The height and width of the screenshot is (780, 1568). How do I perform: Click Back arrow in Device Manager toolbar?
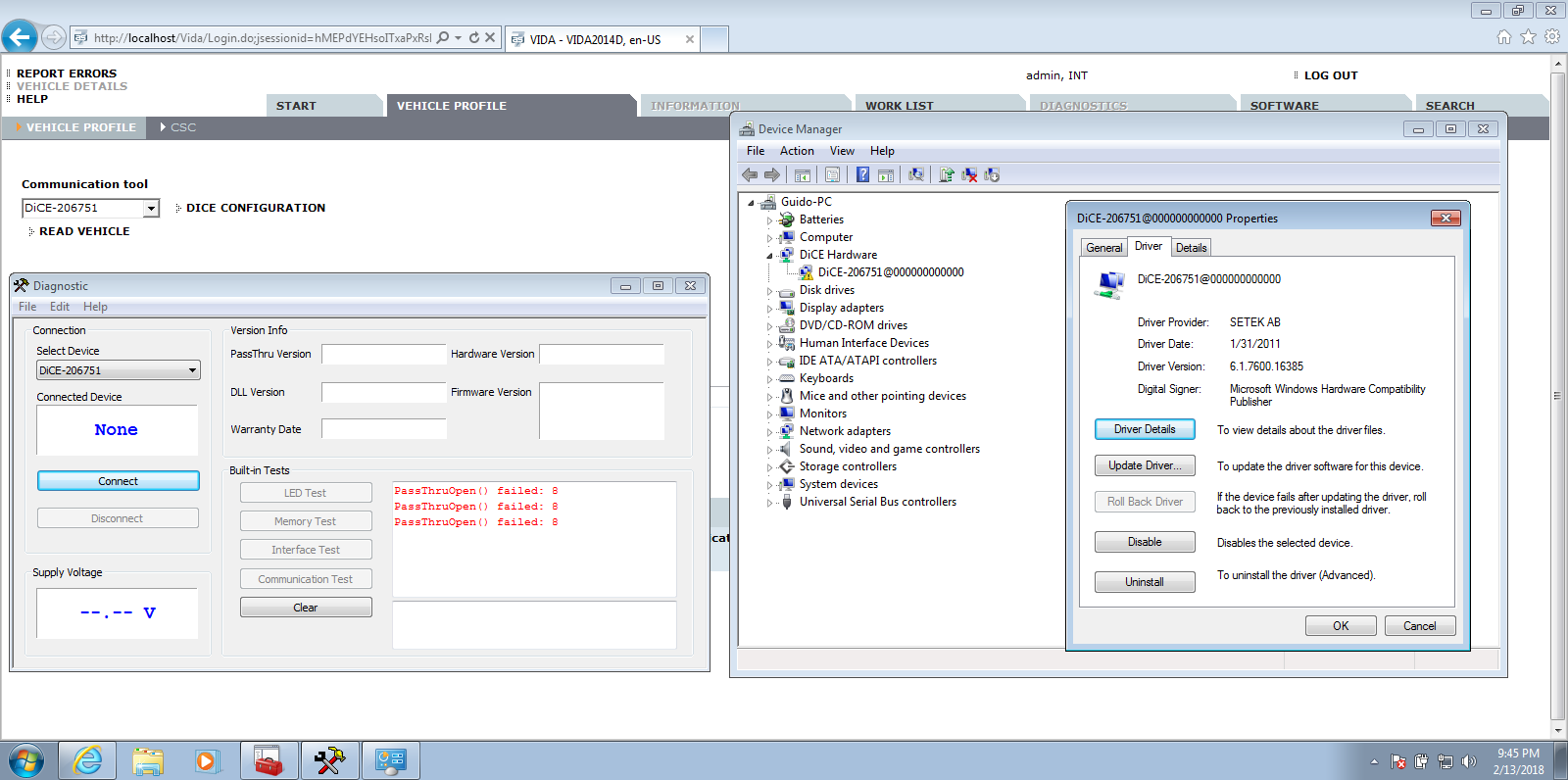tap(750, 174)
